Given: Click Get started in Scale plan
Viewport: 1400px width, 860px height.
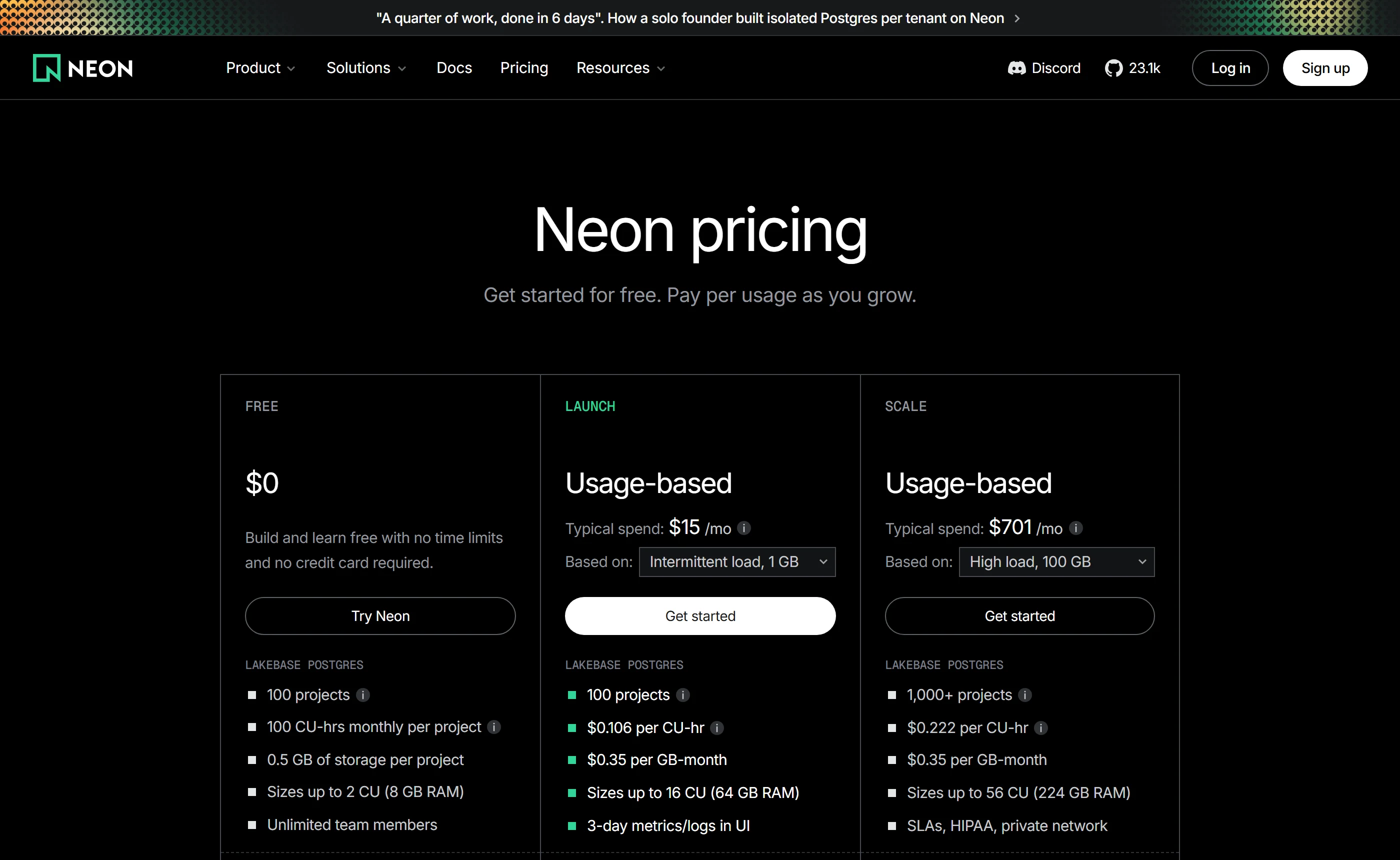Looking at the screenshot, I should click(1019, 616).
